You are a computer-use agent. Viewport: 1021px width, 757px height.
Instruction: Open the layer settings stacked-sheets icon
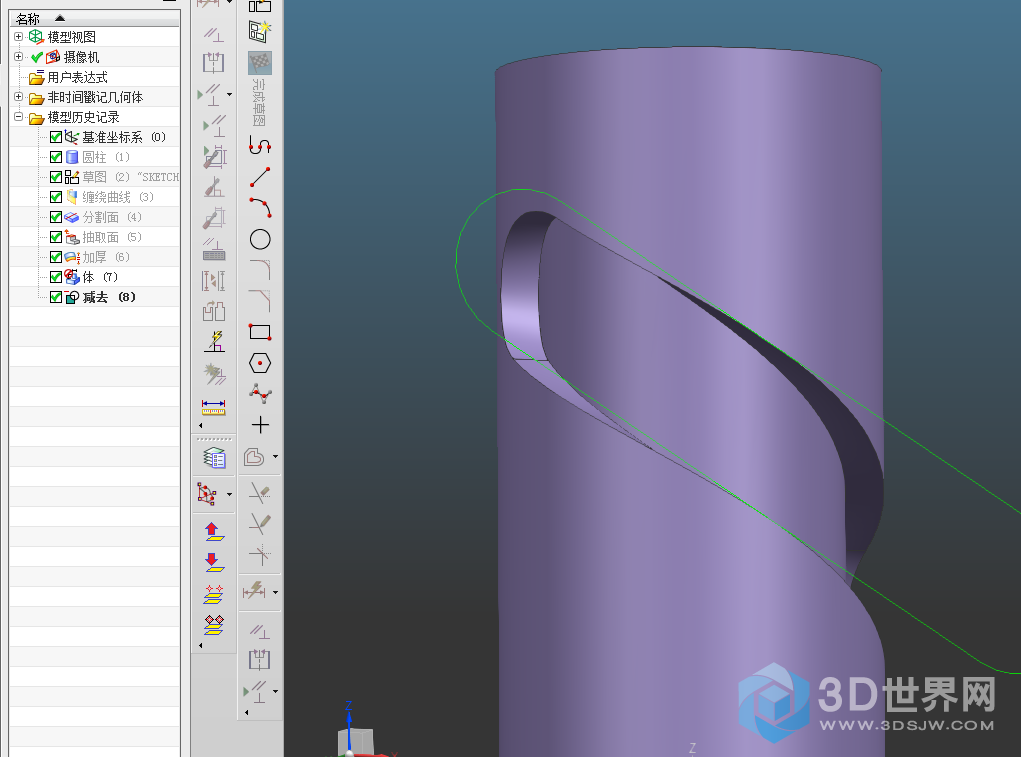(214, 458)
